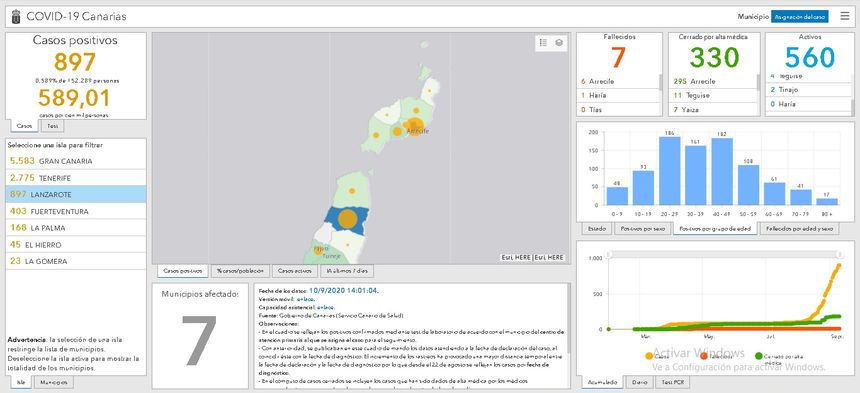Show the map legend list icon
860x393 pixels.
(x=543, y=43)
